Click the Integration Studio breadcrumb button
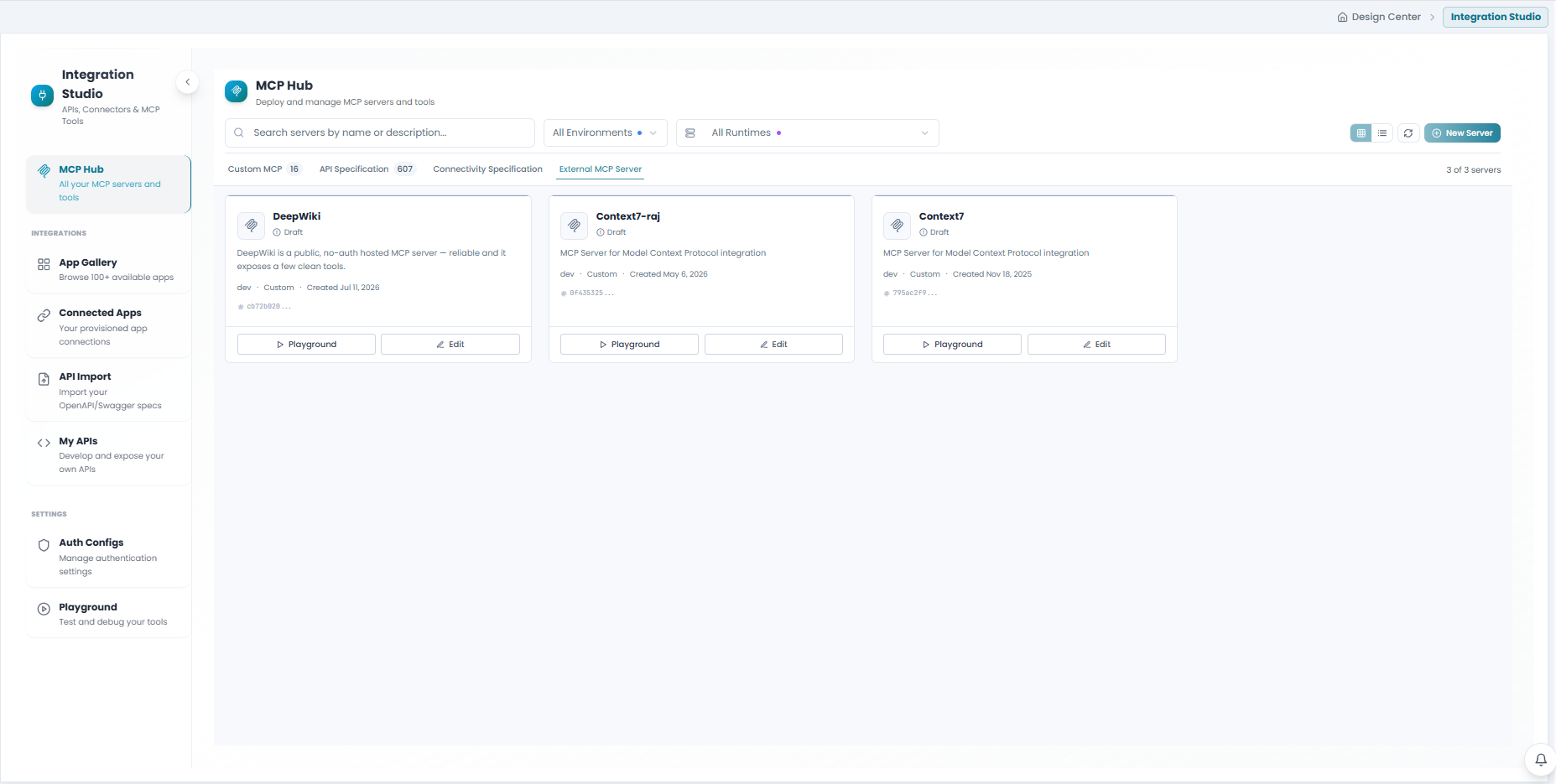The width and height of the screenshot is (1556, 784). tap(1496, 17)
